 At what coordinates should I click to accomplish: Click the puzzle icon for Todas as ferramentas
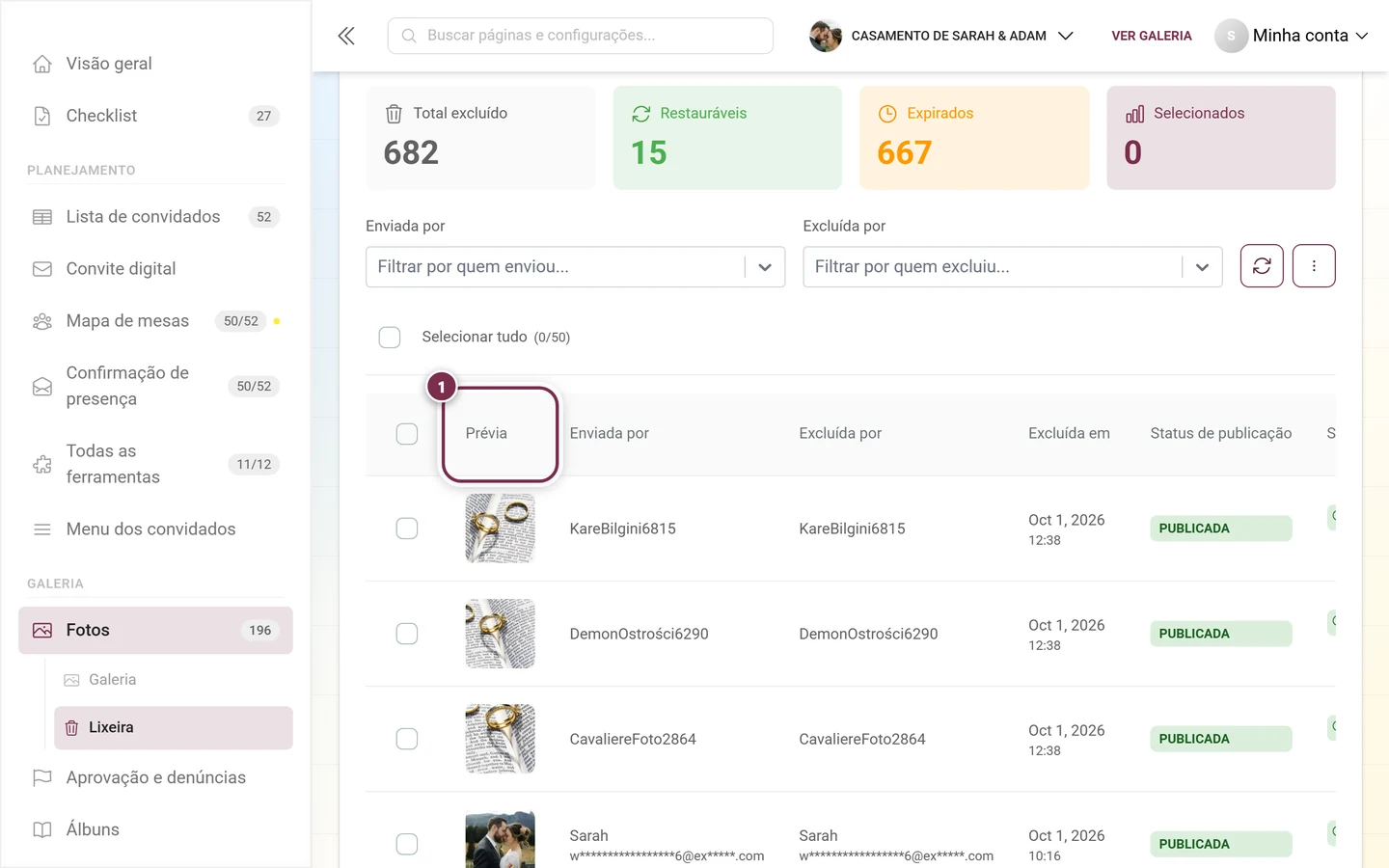point(42,465)
